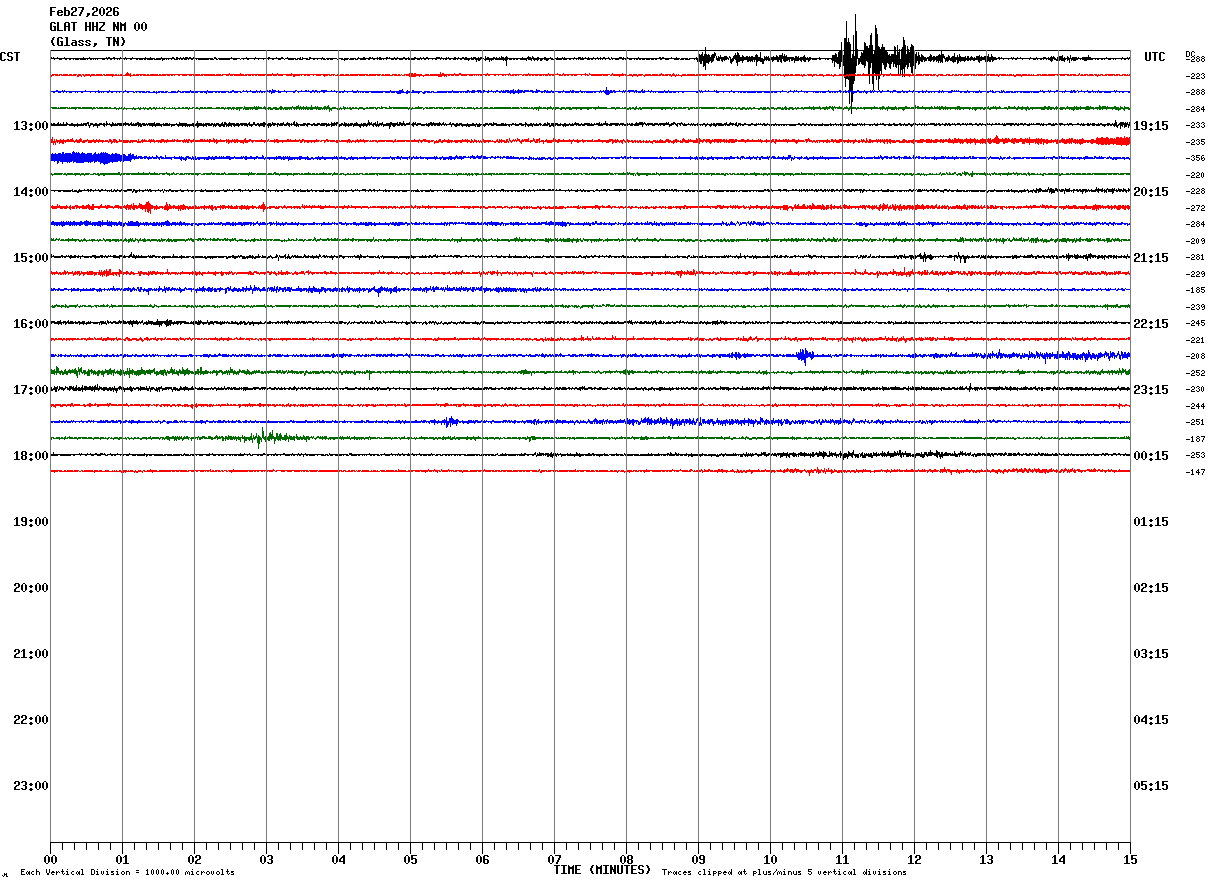This screenshot has height=886, width=1210.
Task: Click the 04:15 UTC row label
Action: 1151,719
